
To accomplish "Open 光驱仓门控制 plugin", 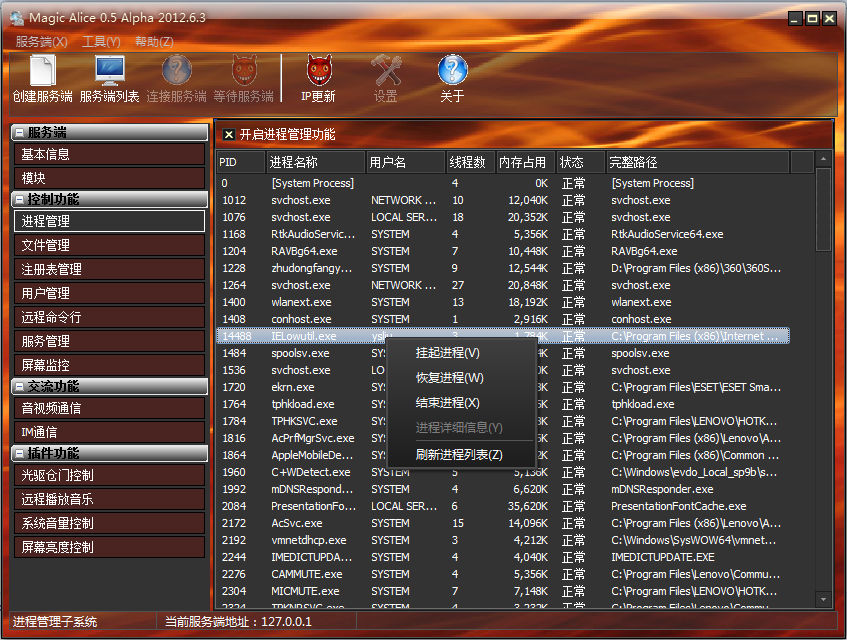I will tap(109, 475).
